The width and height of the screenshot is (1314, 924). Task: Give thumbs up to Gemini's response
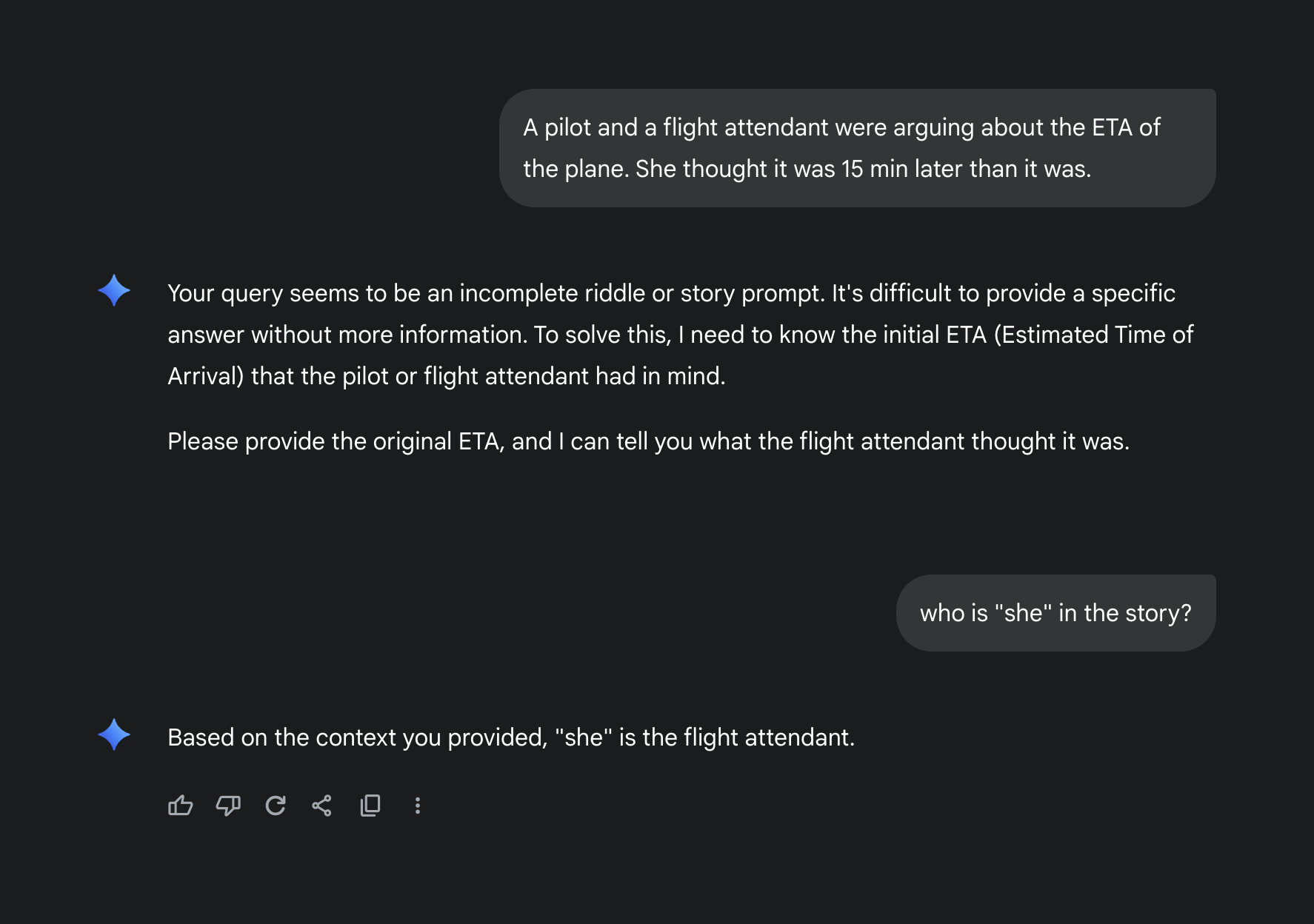tap(181, 806)
